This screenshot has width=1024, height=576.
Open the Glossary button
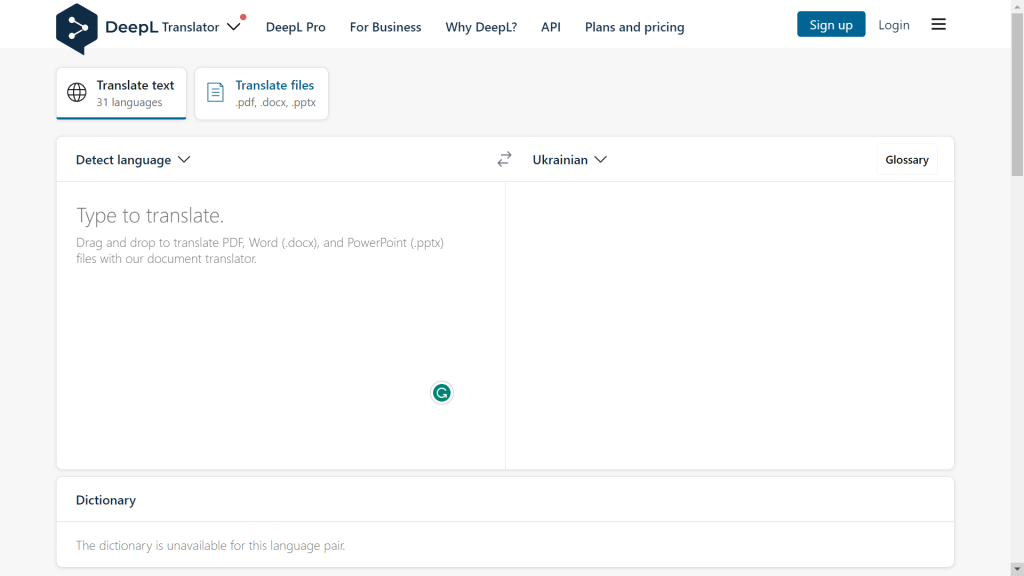[x=906, y=160]
